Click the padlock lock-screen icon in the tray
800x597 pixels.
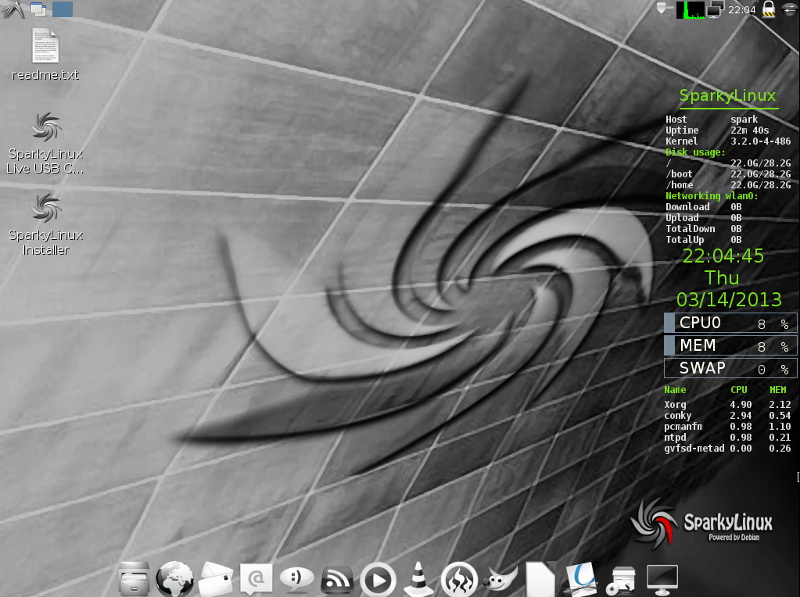click(768, 9)
